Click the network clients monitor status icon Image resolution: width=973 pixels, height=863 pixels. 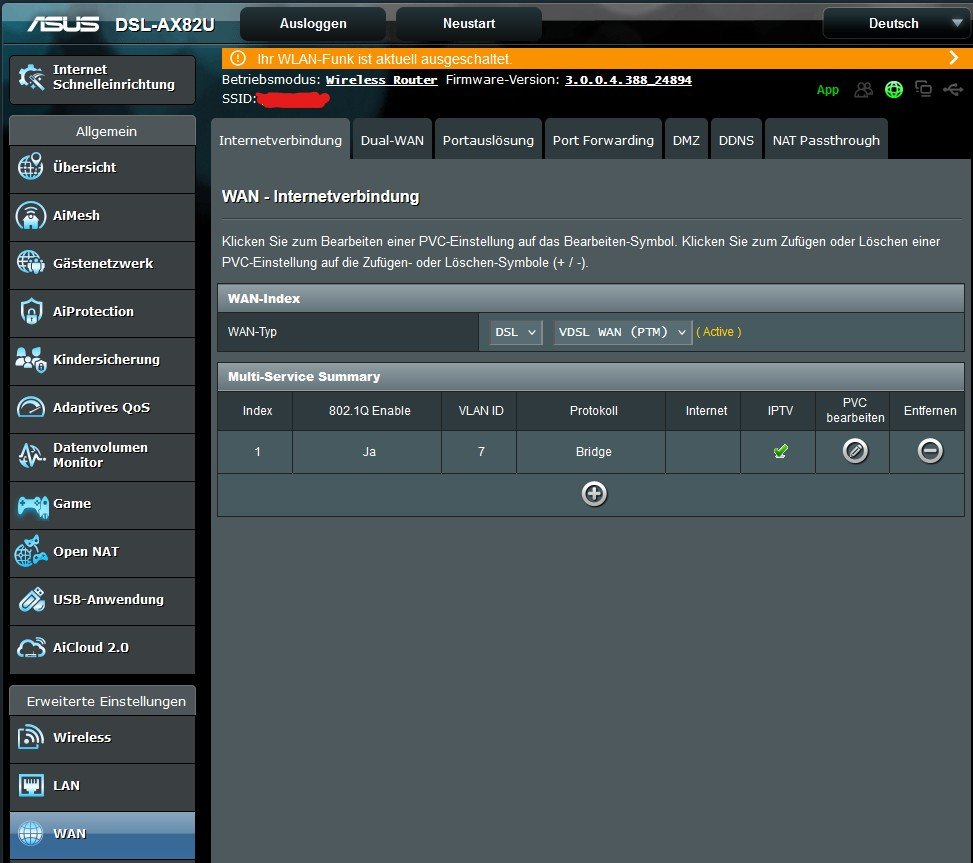[x=923, y=90]
